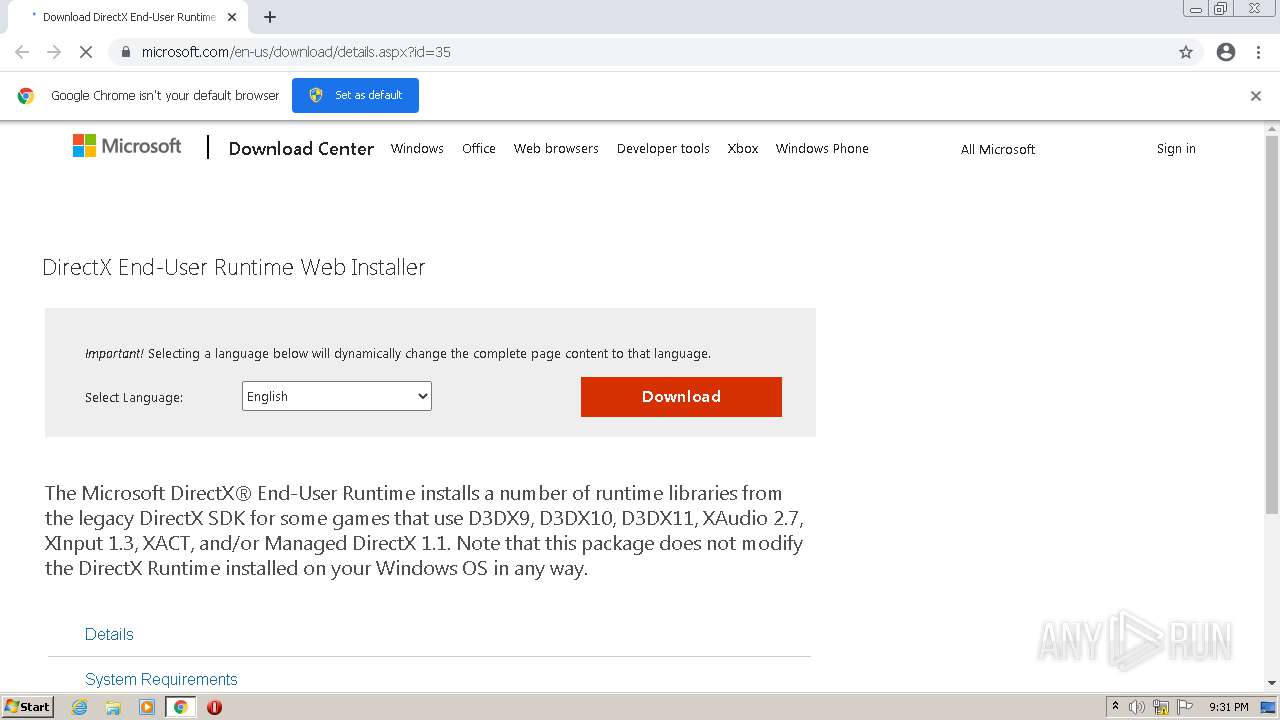Set Chrome as the default browser
The image size is (1280, 720).
(x=355, y=95)
